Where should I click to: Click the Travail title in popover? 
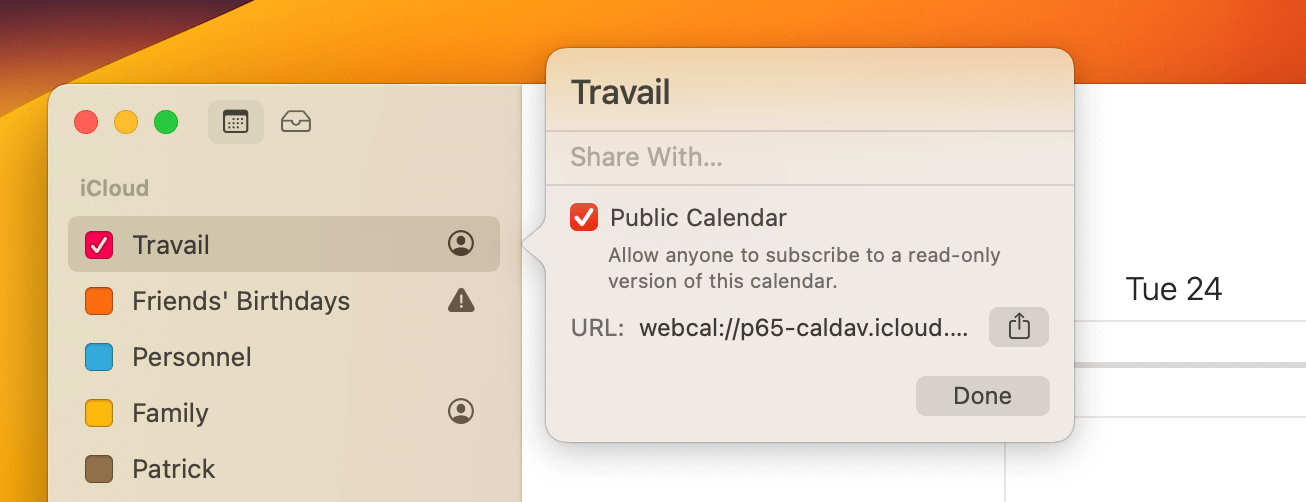coord(620,93)
